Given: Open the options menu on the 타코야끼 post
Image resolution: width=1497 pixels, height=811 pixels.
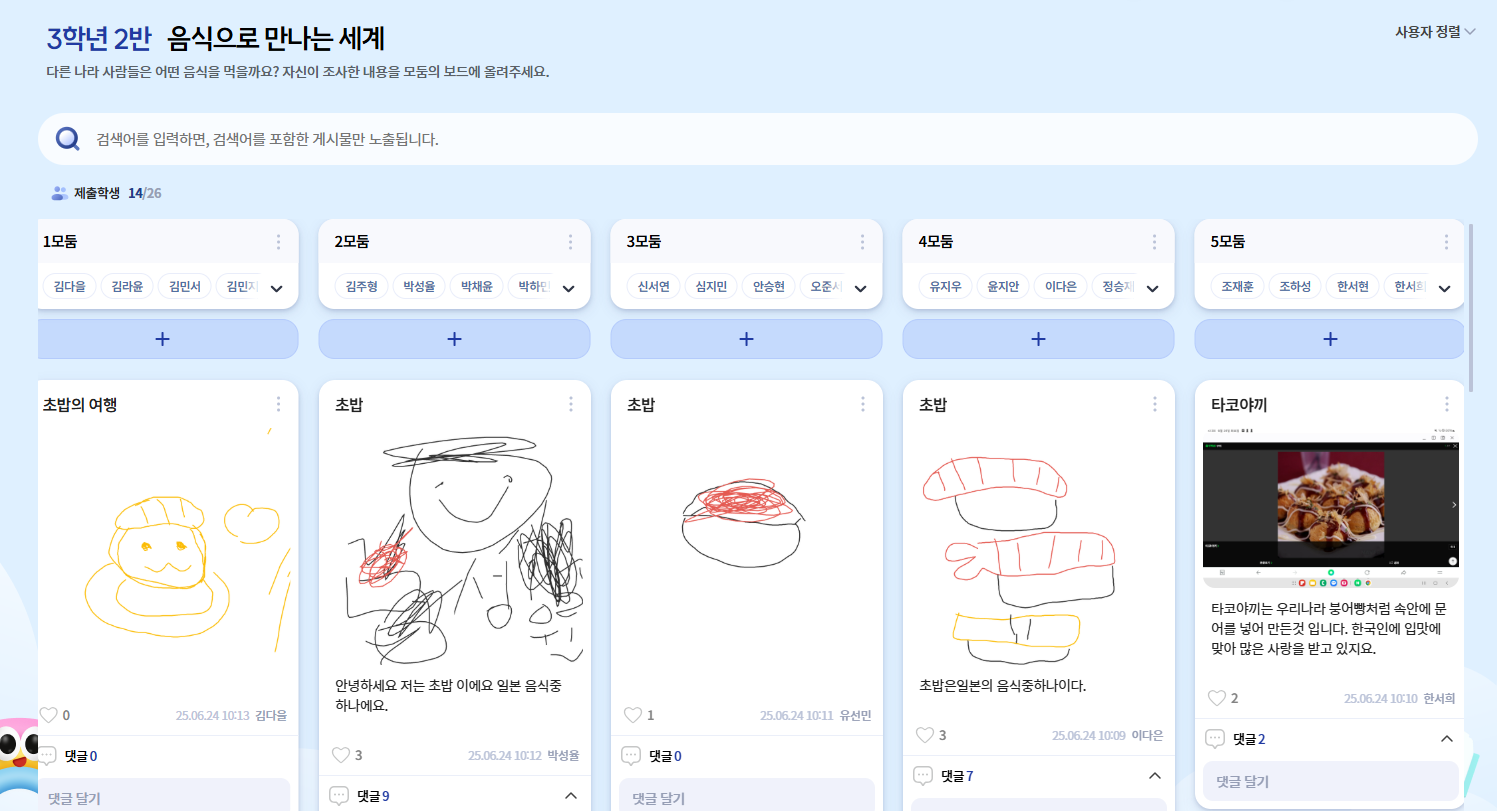Looking at the screenshot, I should coord(1446,404).
